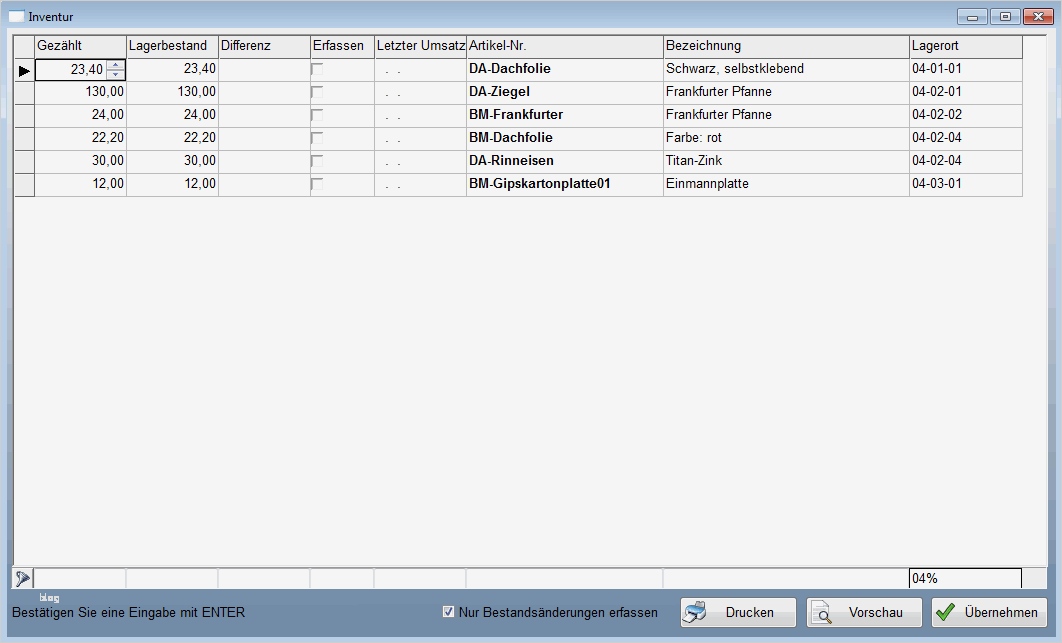Screen dimensions: 1062x643
Task: Click the Bezeichnung column header
Action: point(786,46)
